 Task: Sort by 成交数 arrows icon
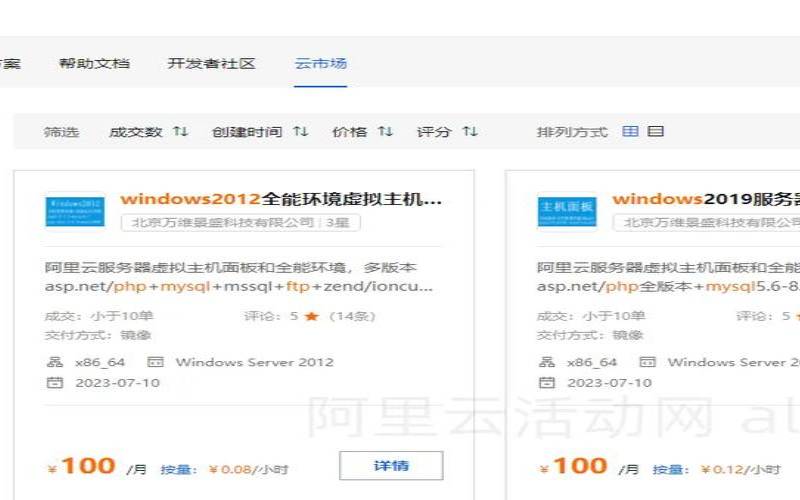pyautogui.click(x=181, y=132)
